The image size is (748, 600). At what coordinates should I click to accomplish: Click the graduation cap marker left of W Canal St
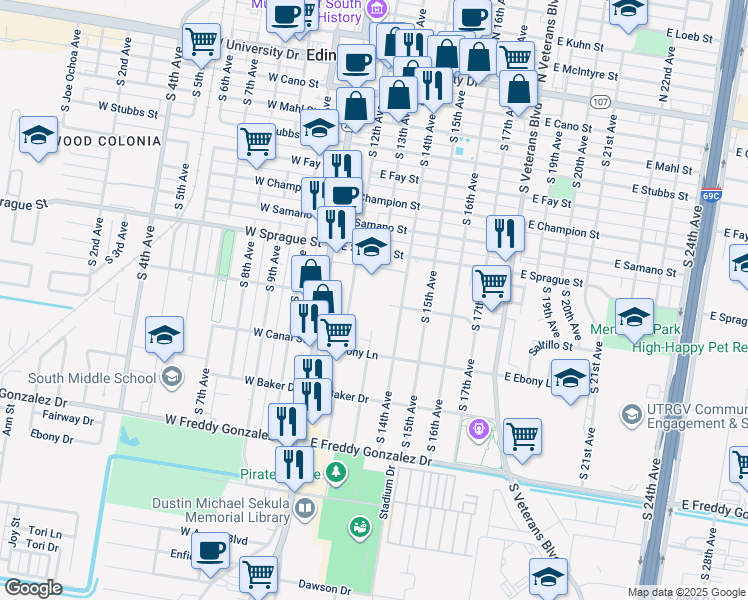[x=165, y=336]
